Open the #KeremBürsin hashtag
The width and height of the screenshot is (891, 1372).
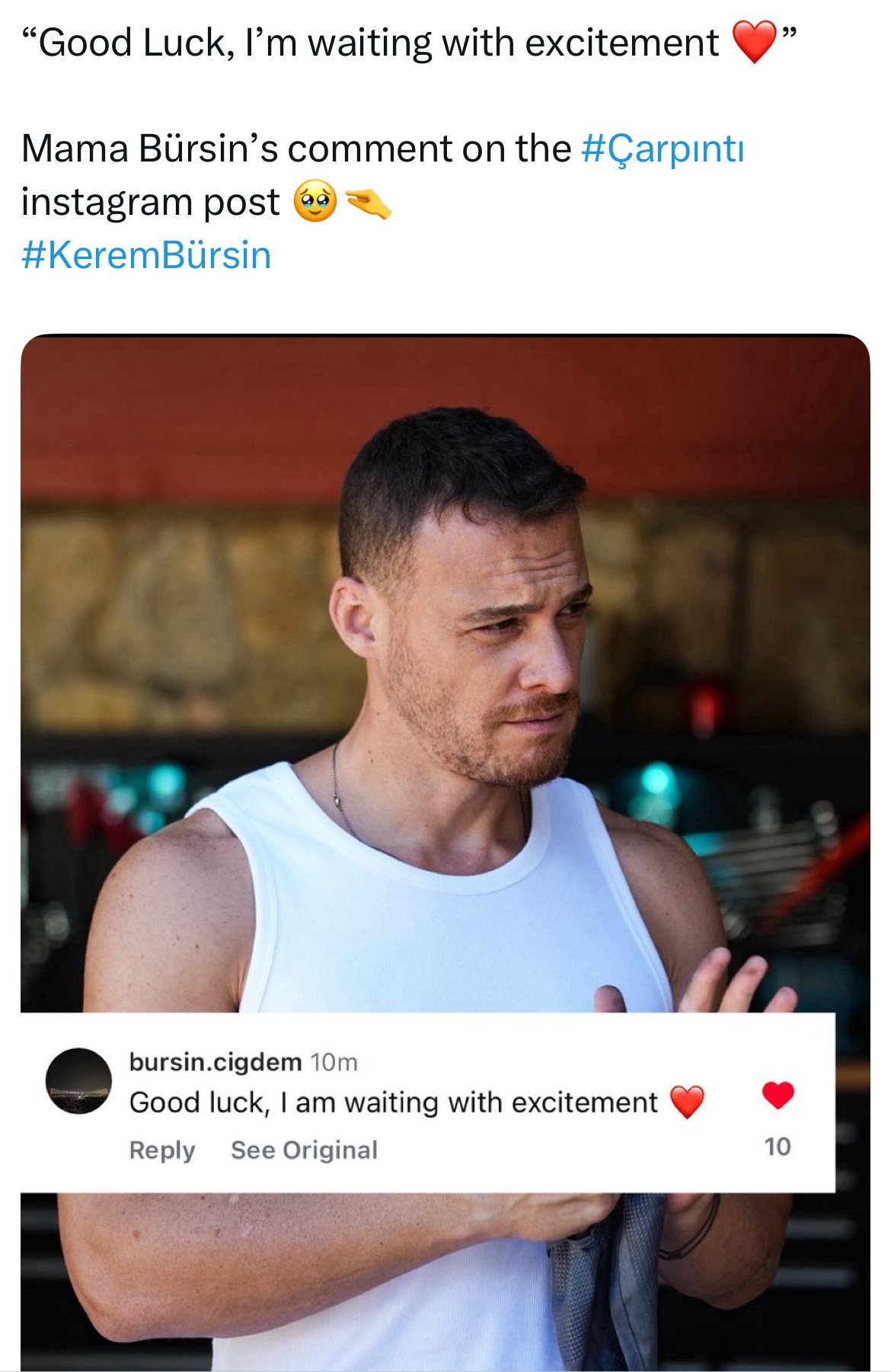pos(146,256)
